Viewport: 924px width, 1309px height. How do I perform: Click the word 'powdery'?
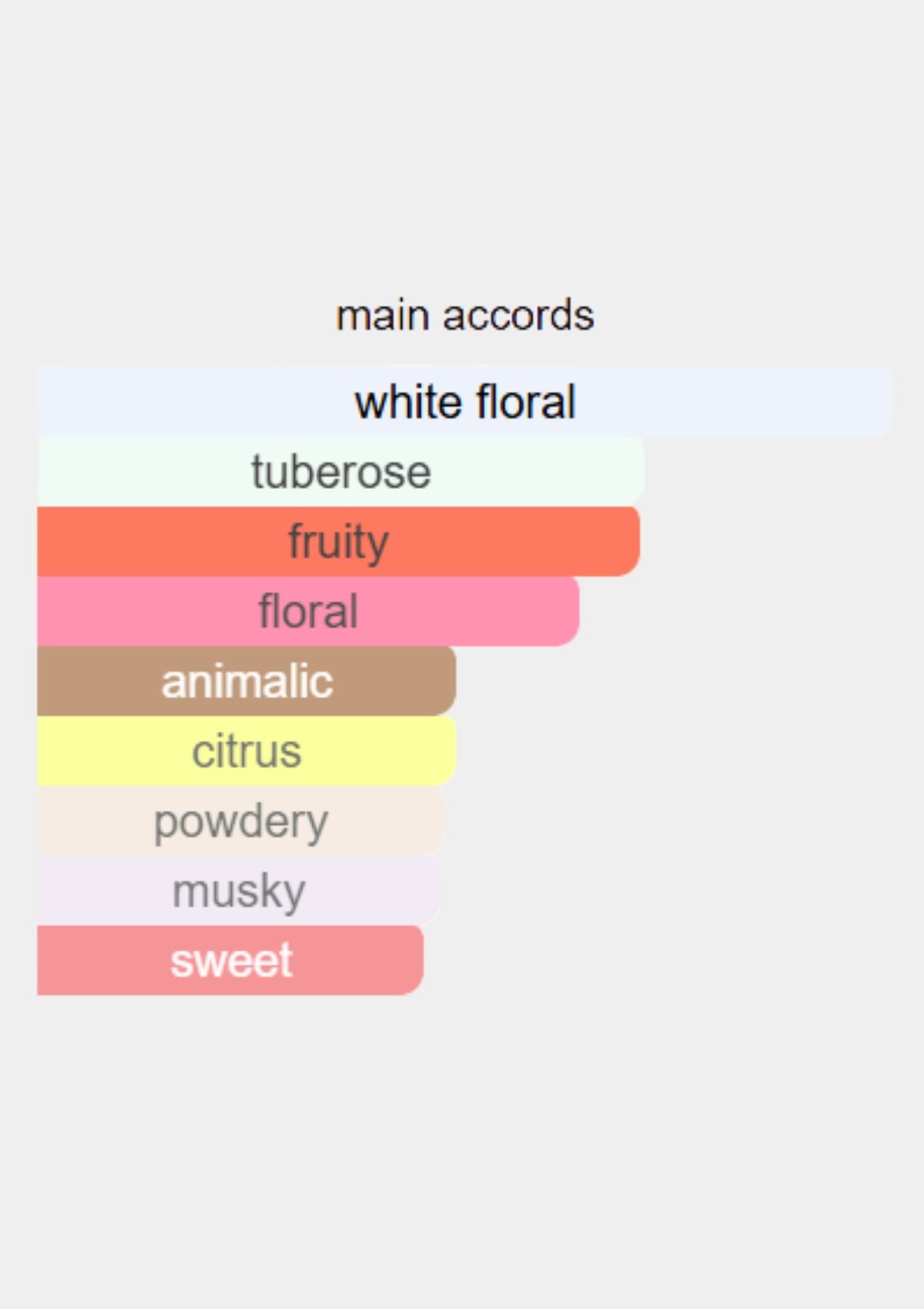click(x=240, y=822)
